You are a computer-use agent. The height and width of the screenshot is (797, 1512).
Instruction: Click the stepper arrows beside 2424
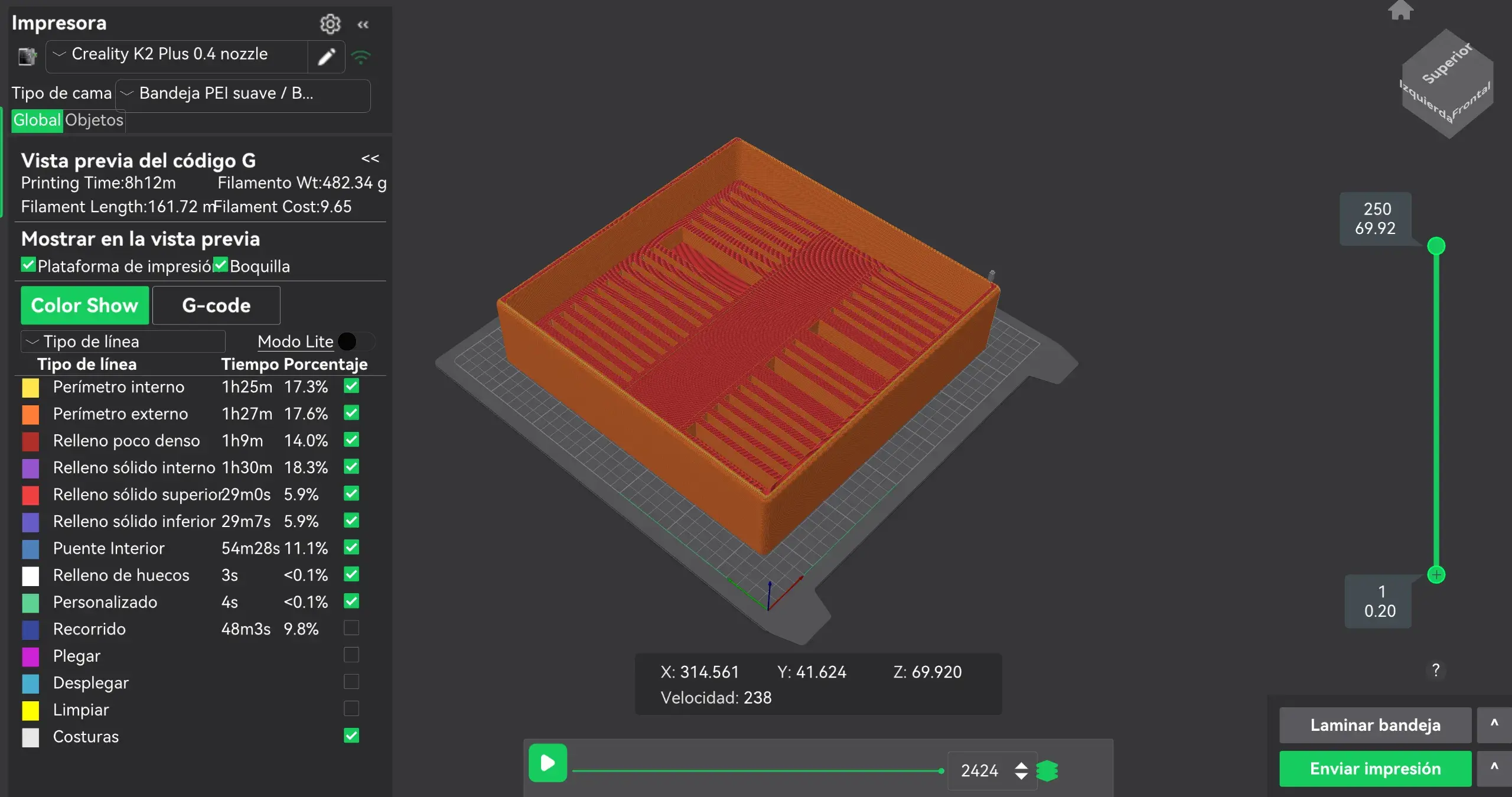click(x=1021, y=771)
